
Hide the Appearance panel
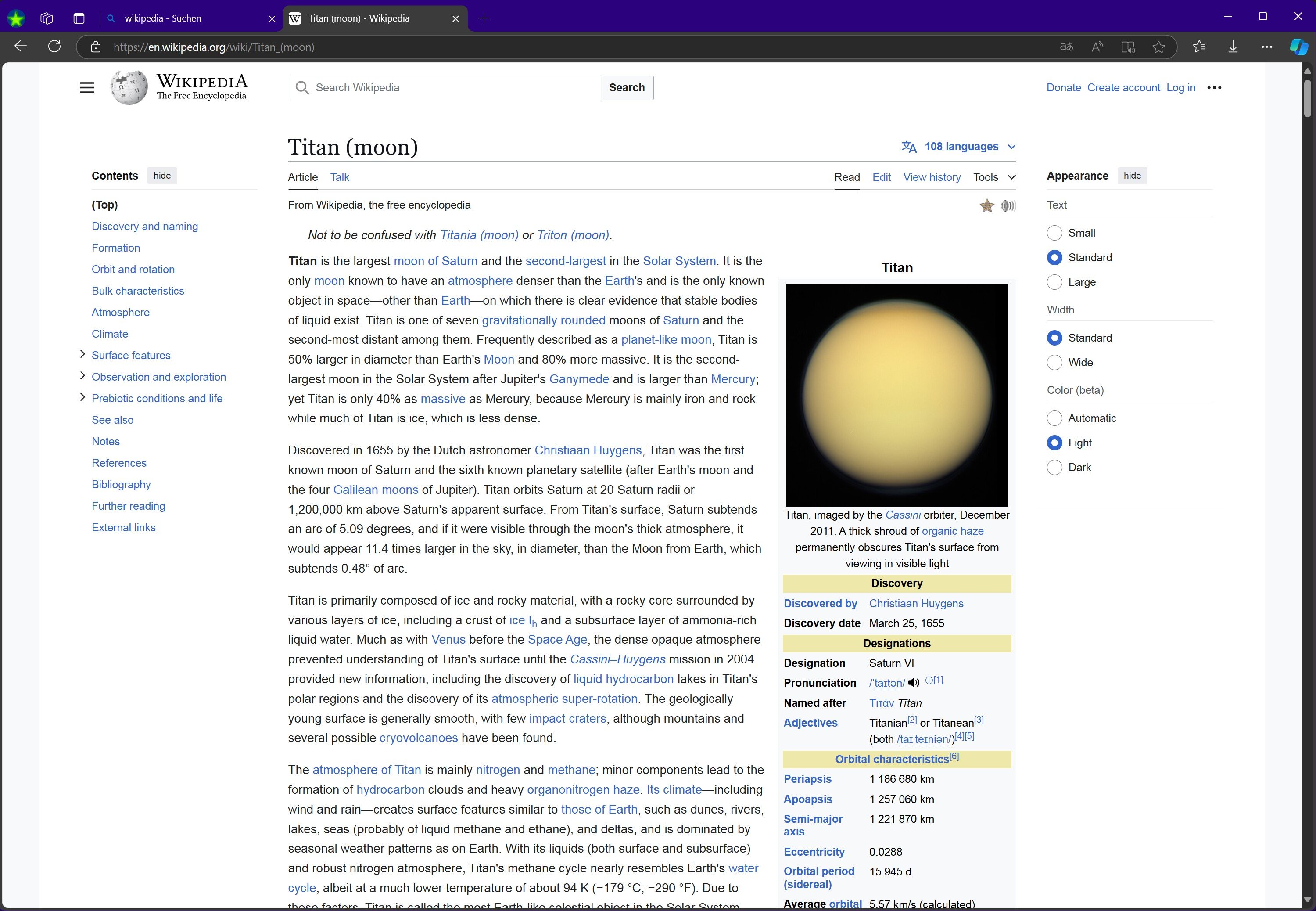pos(1132,176)
